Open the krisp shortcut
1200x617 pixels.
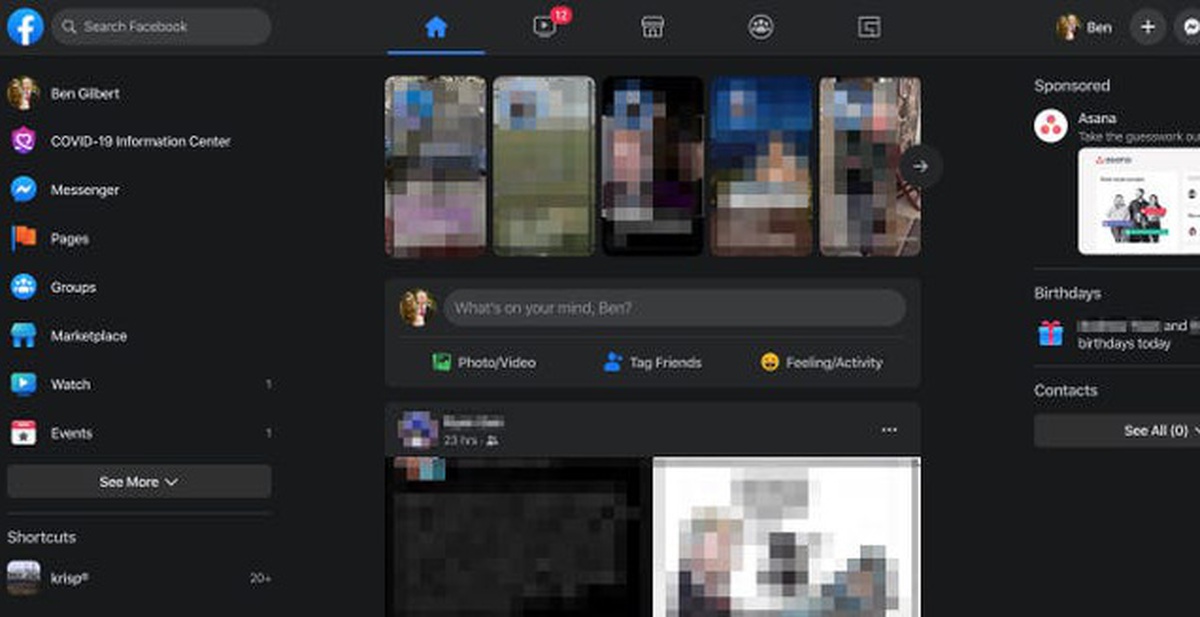point(140,578)
